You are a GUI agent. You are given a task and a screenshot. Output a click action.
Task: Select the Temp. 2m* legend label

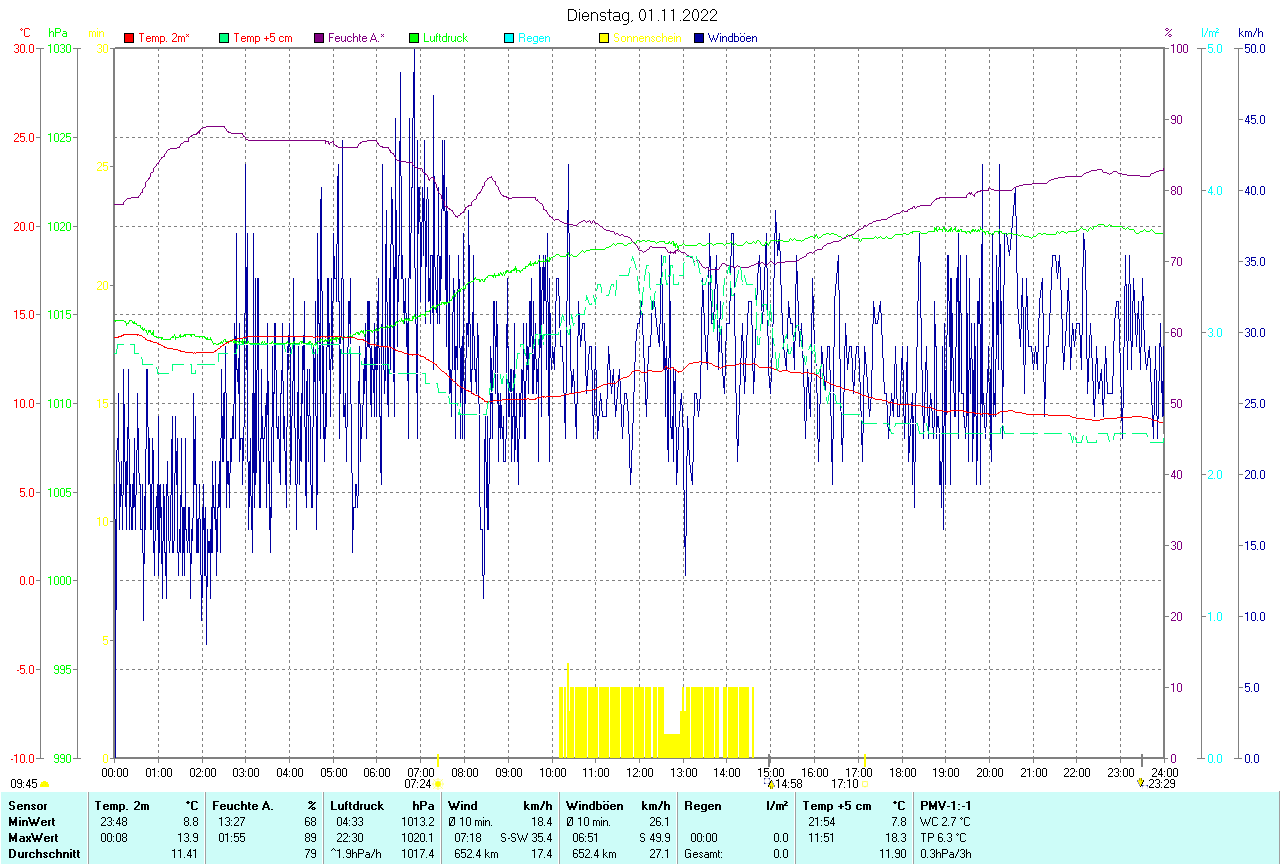pos(164,38)
